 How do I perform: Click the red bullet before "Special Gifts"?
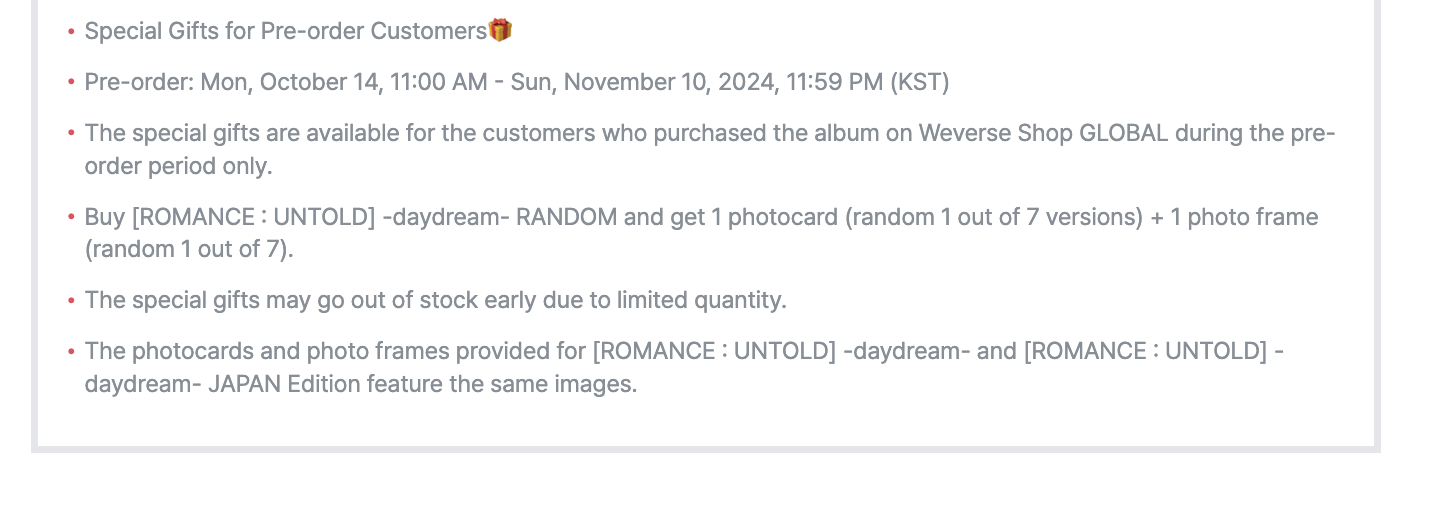[x=71, y=32]
